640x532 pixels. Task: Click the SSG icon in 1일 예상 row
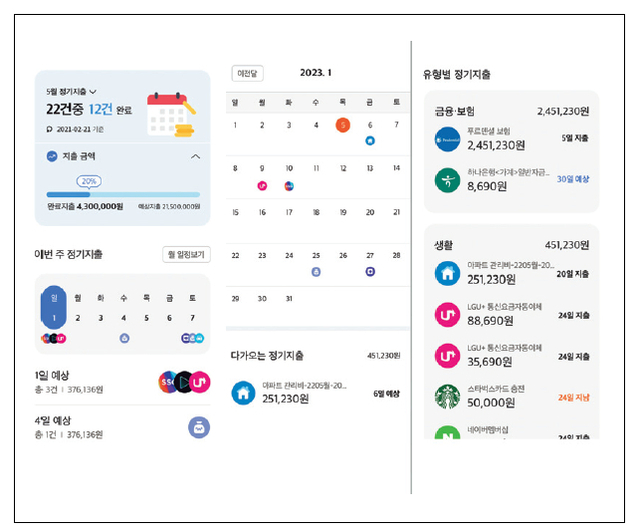tap(167, 382)
